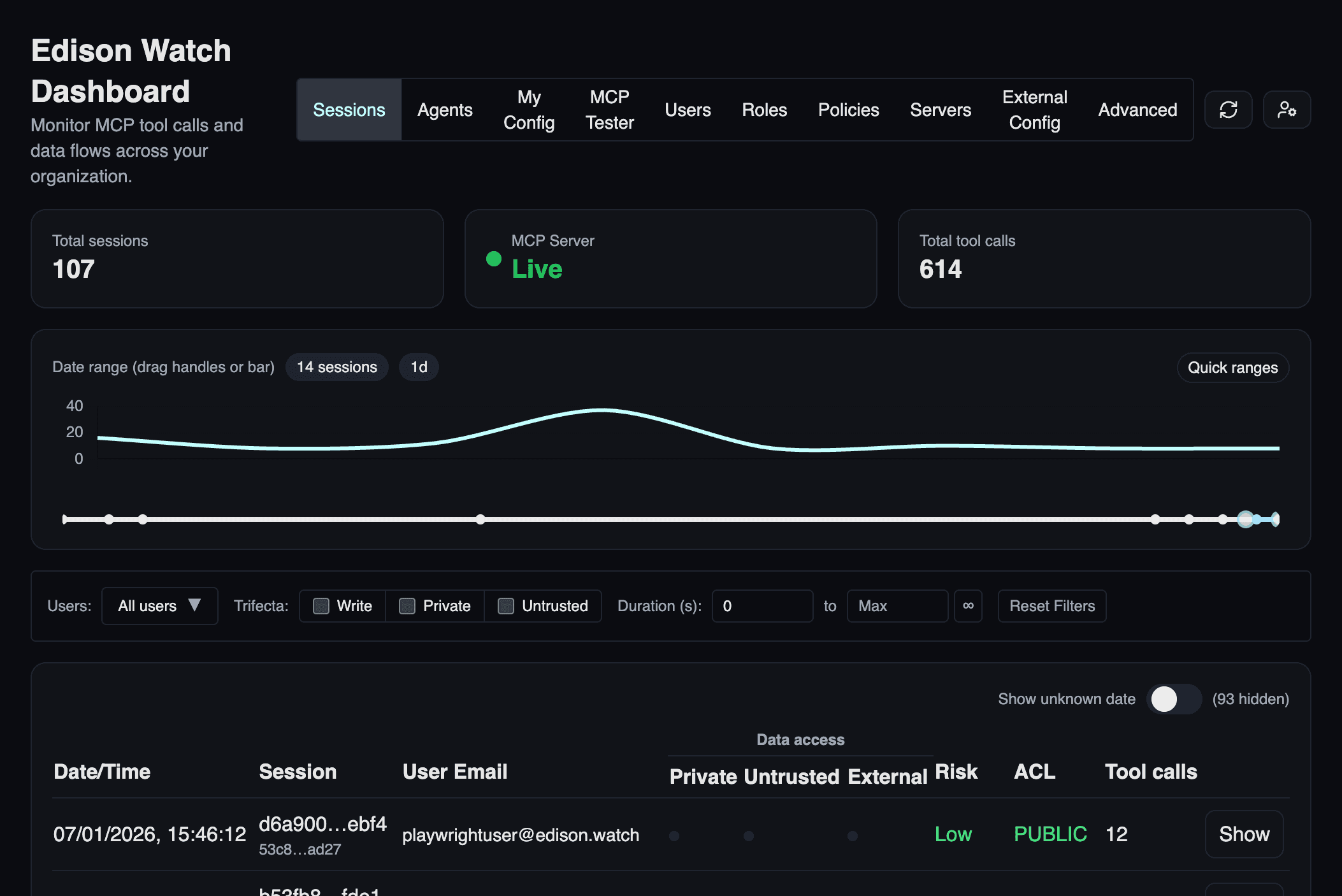Click the green MCP Server live dot
Image resolution: width=1342 pixels, height=896 pixels.
tap(494, 259)
